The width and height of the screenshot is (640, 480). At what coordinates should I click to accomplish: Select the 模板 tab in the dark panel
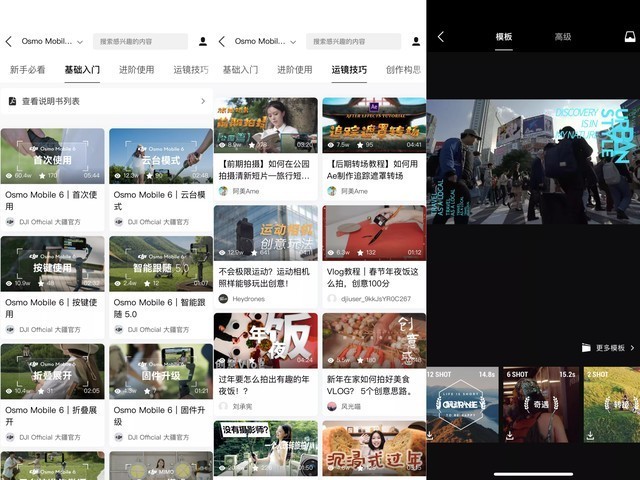point(504,37)
